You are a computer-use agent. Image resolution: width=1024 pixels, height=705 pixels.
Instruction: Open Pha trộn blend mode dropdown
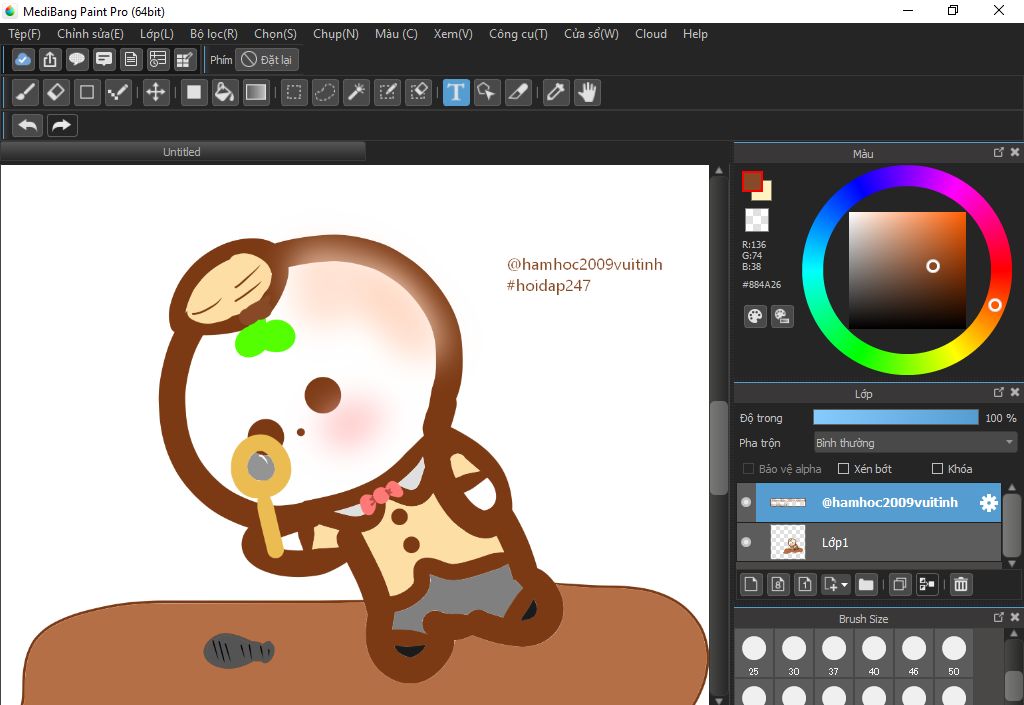(915, 443)
